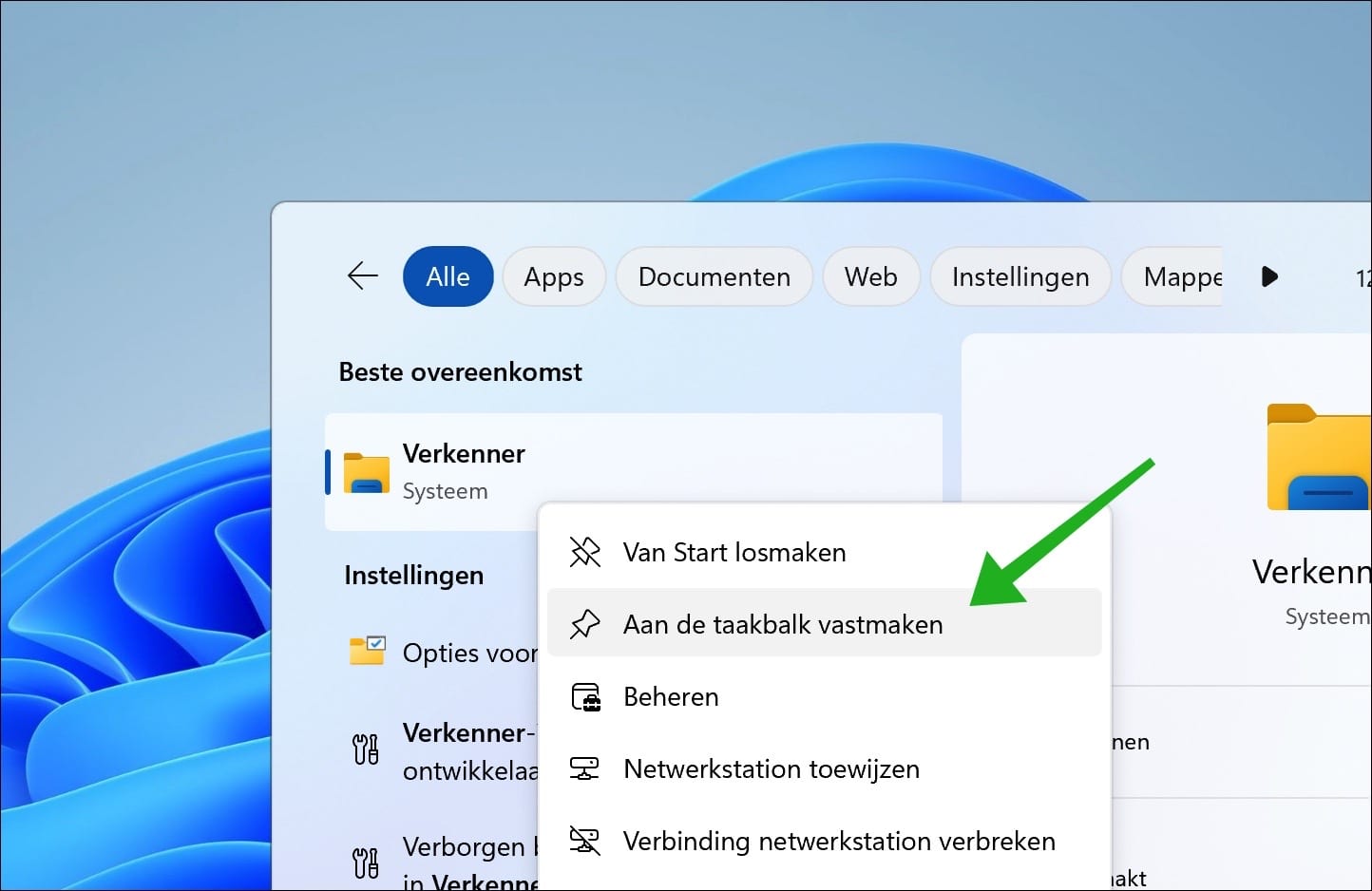Viewport: 1372px width, 891px height.
Task: Open the 'Opties voor' folder settings icon
Action: (367, 652)
